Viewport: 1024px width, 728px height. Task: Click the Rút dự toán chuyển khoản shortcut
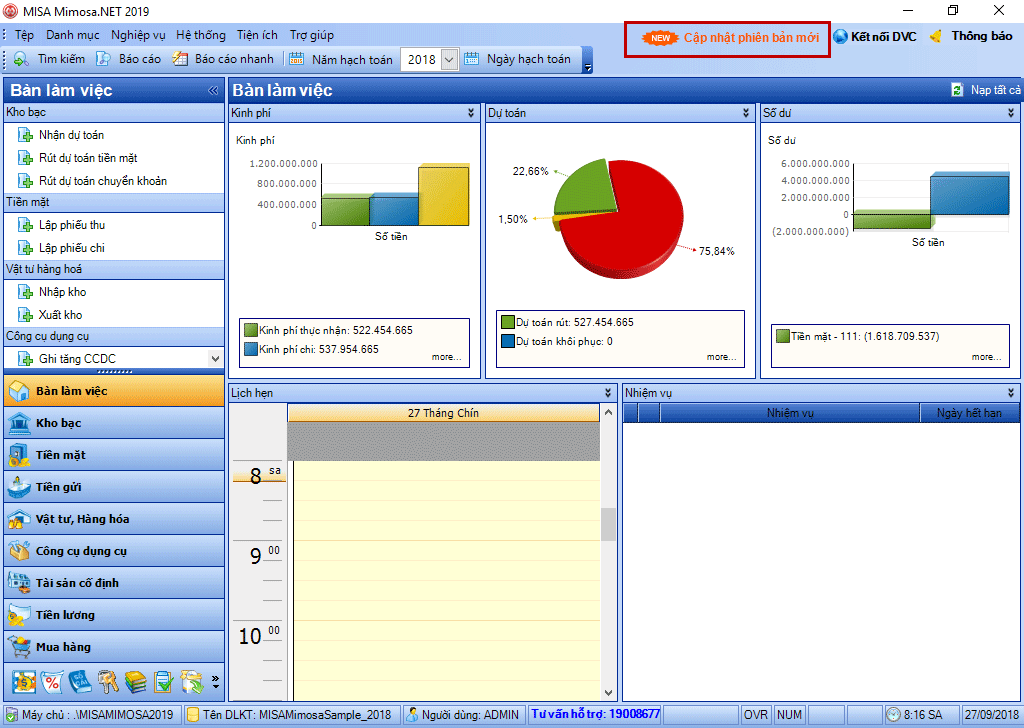coord(103,181)
